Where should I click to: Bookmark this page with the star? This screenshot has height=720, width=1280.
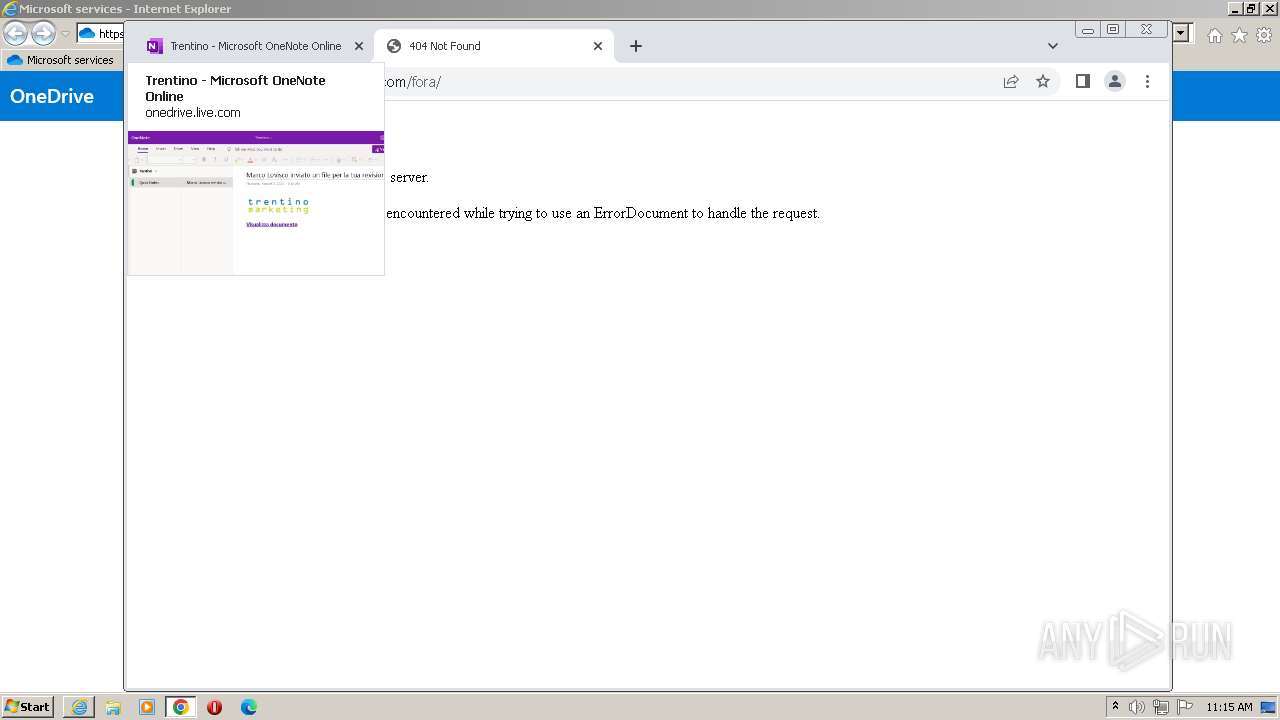pyautogui.click(x=1043, y=82)
